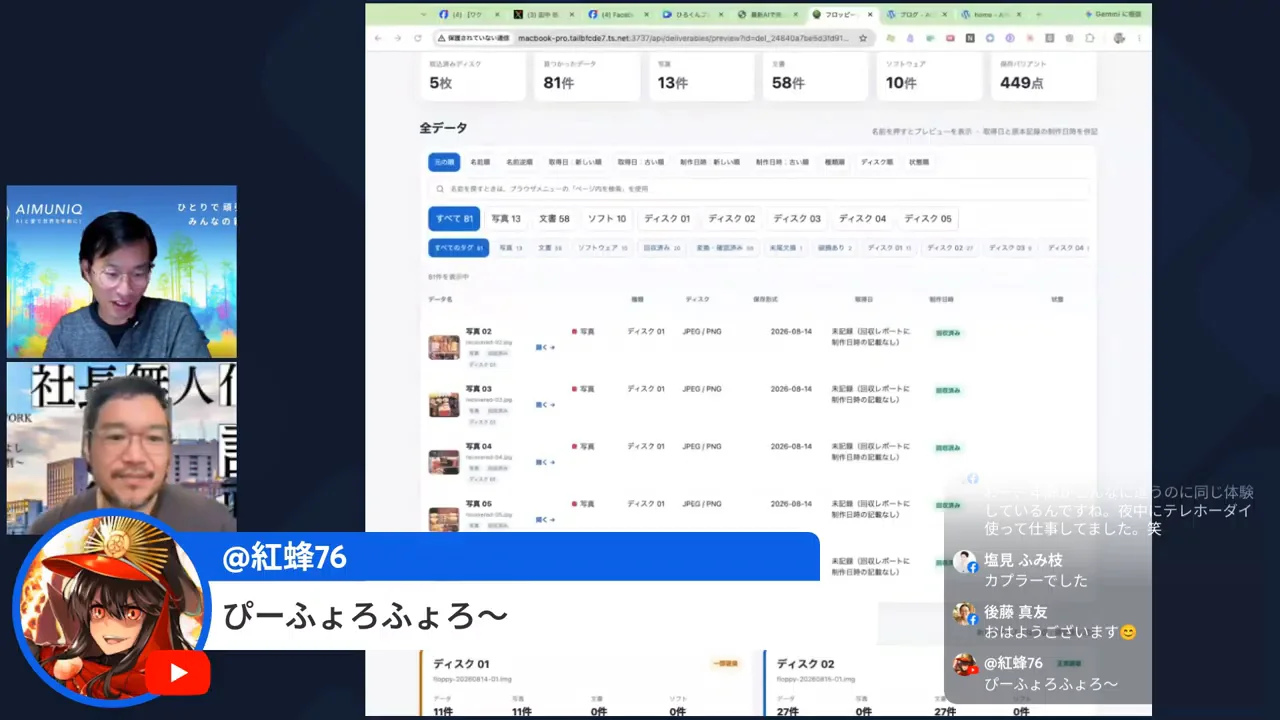This screenshot has width=1280, height=720.
Task: Sort by 種類順
Action: [835, 162]
